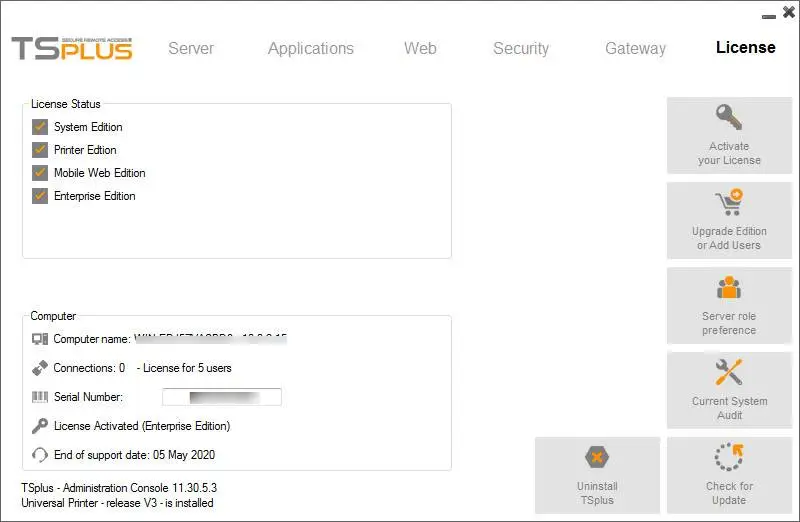800x522 pixels.
Task: Click the 'License Activated (Enterprise Edition)' text
Action: [x=142, y=426]
